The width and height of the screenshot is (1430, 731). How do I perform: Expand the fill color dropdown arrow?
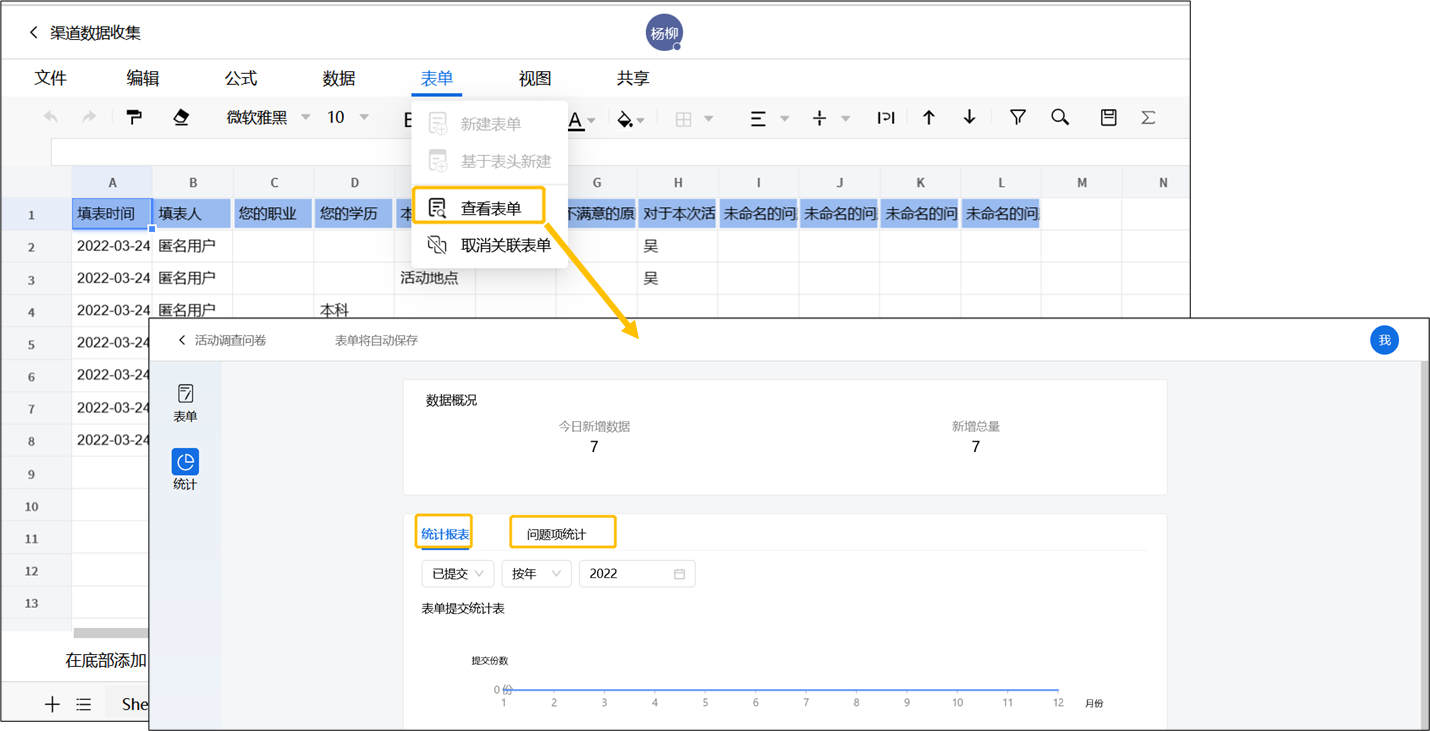[x=640, y=121]
